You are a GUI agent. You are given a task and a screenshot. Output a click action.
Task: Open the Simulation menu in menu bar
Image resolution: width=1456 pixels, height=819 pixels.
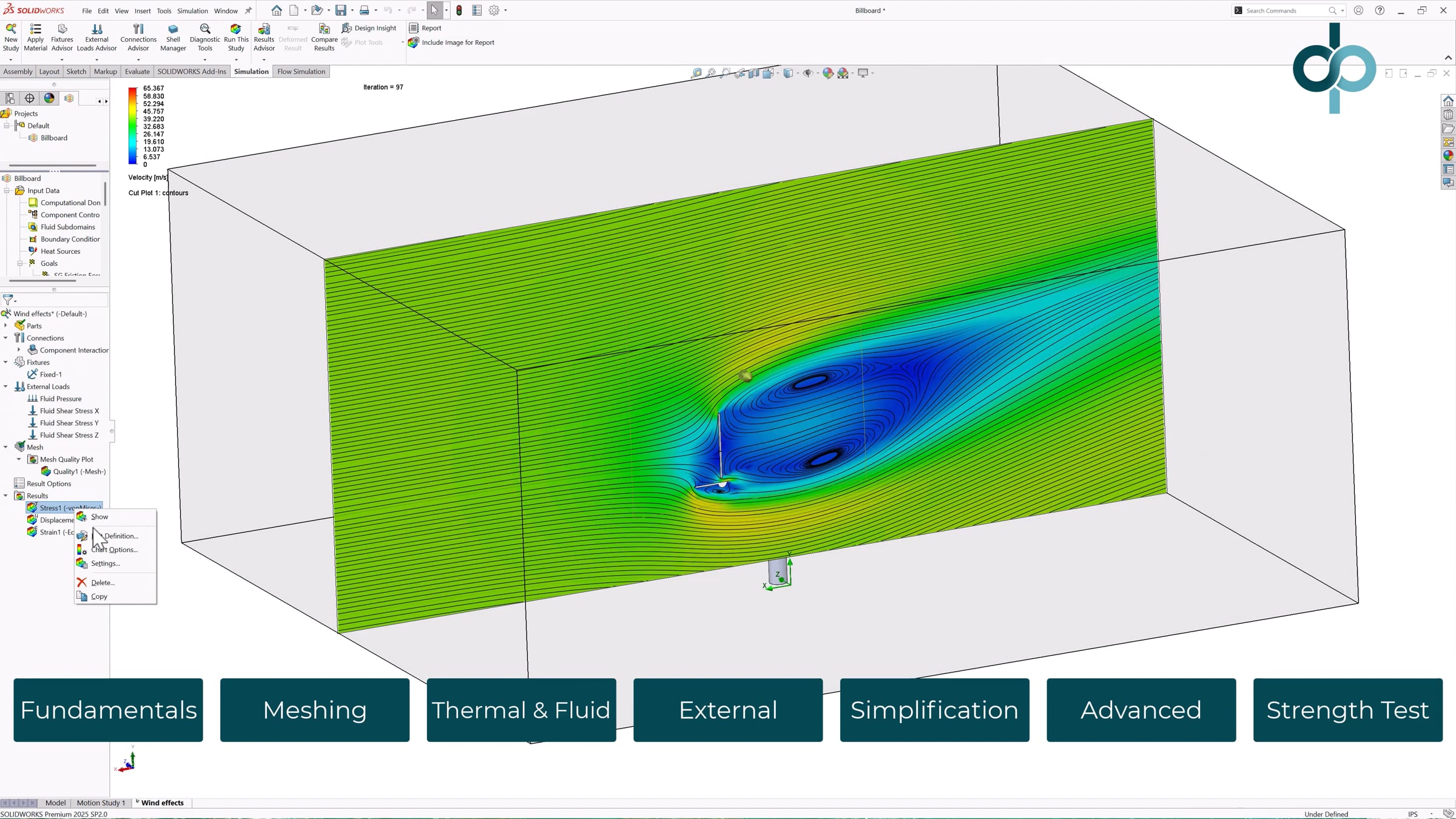point(192,11)
